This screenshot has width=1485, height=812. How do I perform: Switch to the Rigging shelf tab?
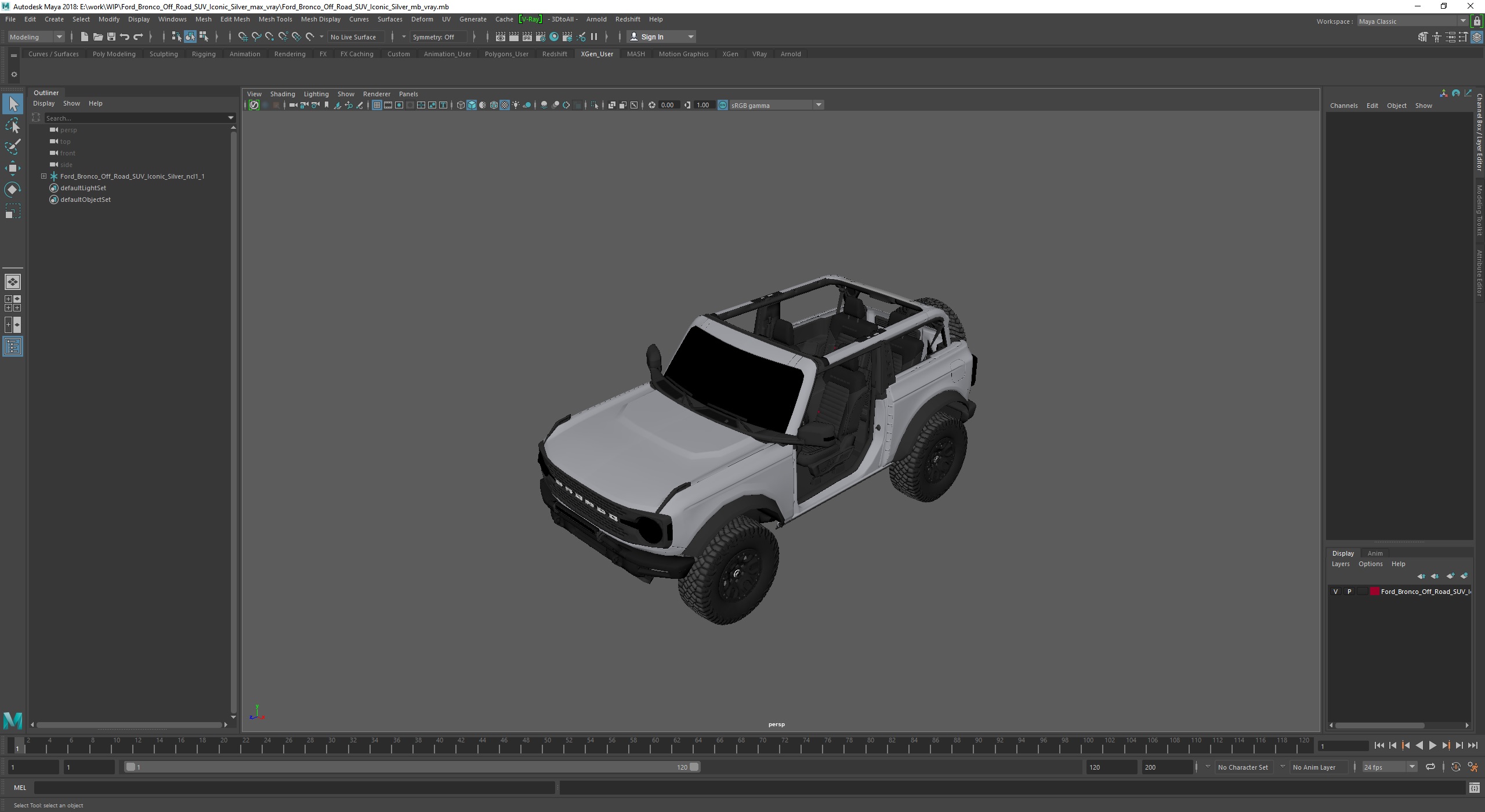(204, 54)
